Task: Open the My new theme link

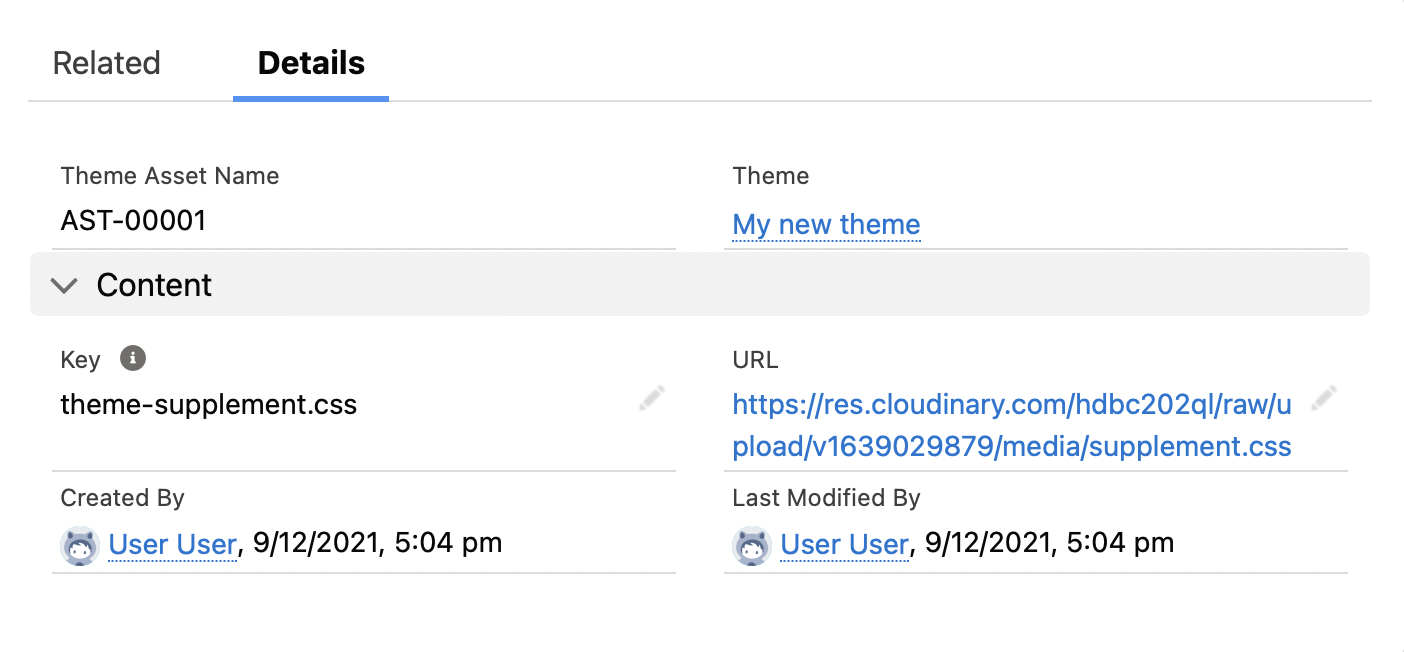Action: (x=826, y=224)
